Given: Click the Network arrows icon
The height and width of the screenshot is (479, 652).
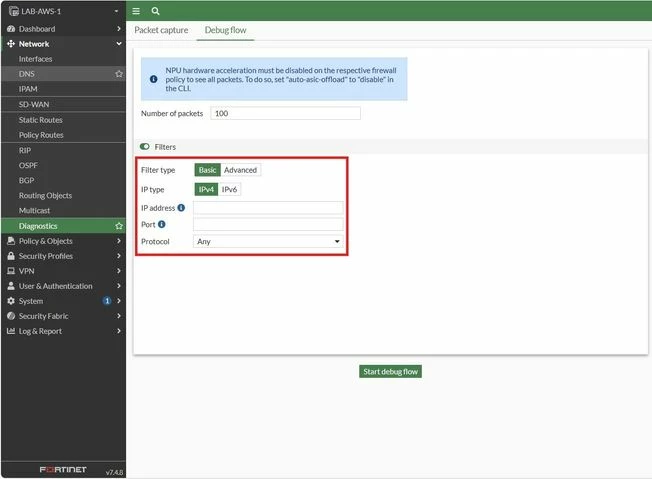Looking at the screenshot, I should [x=11, y=44].
